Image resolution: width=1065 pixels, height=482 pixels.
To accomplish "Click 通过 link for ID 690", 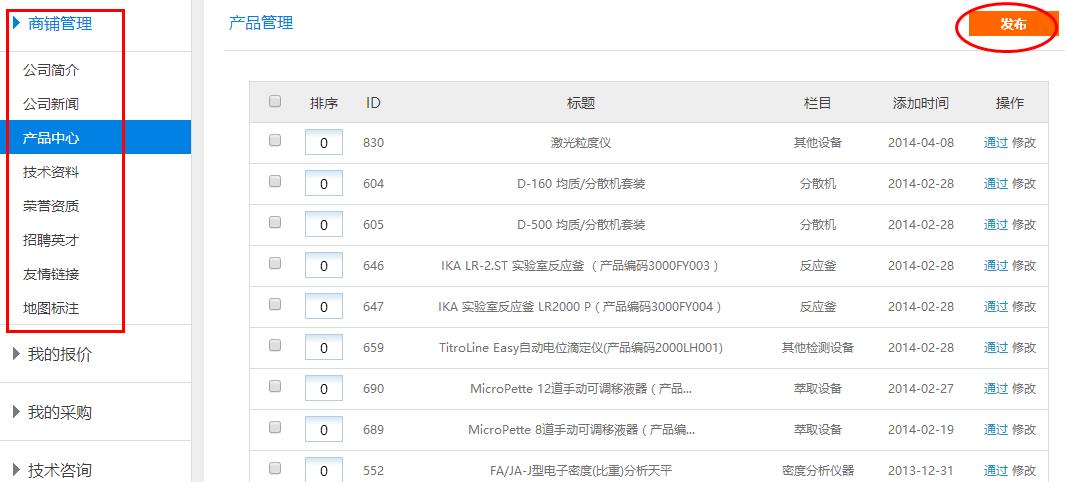I will [x=996, y=388].
